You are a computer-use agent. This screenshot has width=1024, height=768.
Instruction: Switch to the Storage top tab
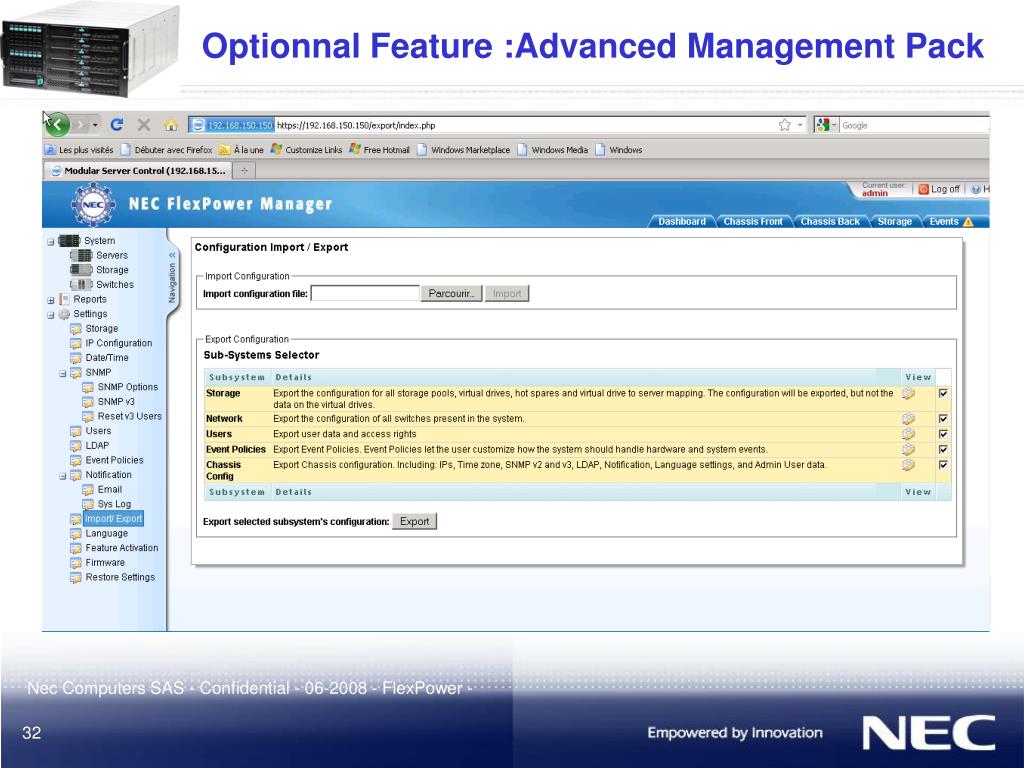[895, 221]
